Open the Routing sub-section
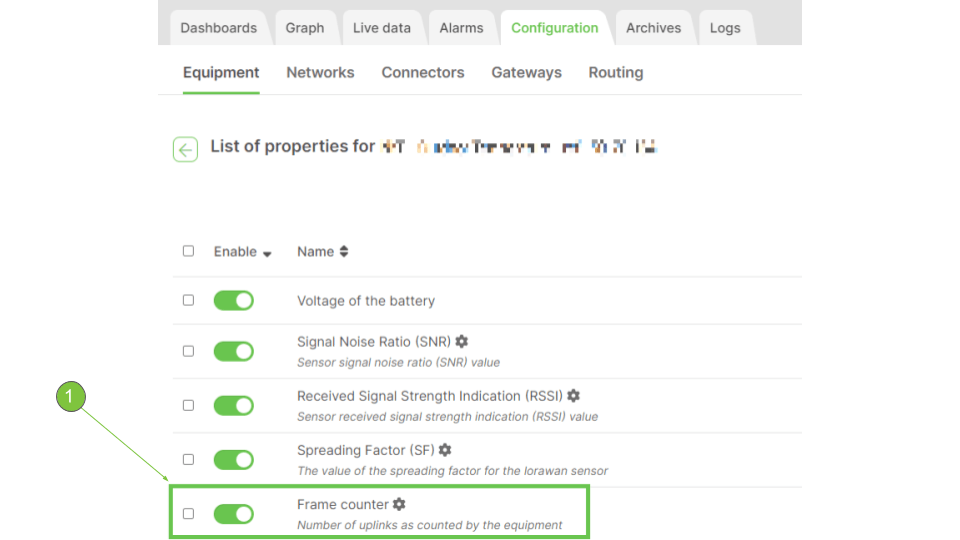Image resolution: width=960 pixels, height=540 pixels. (615, 72)
